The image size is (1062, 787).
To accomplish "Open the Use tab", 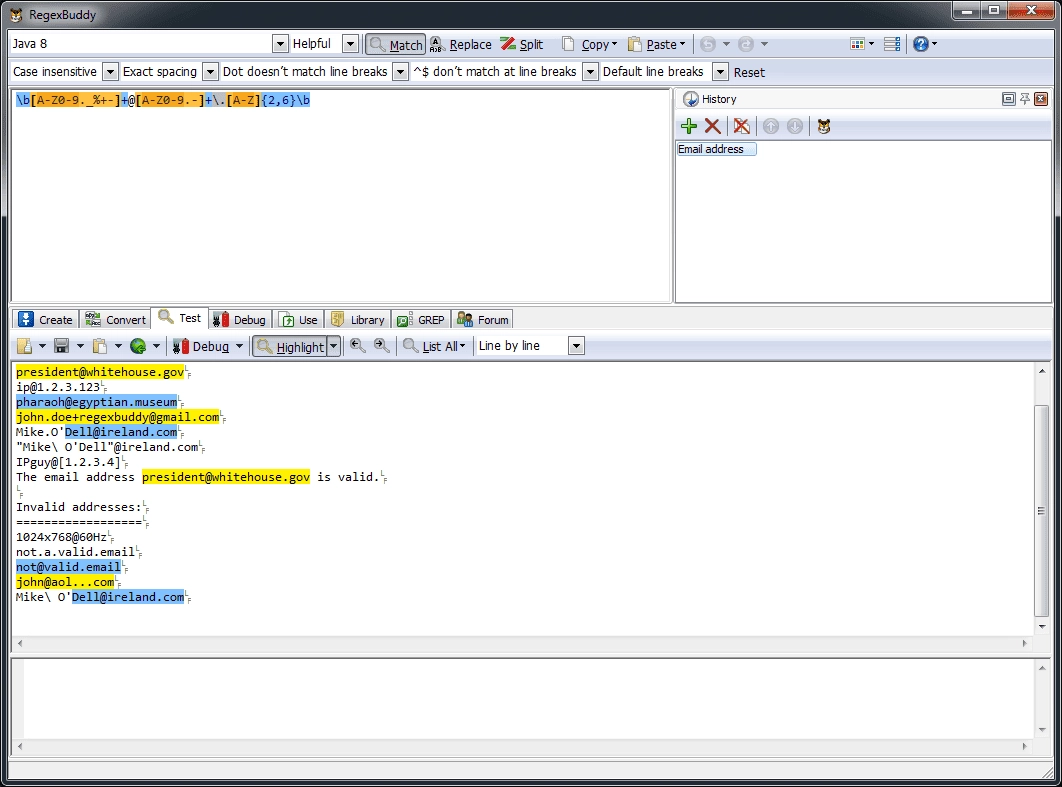I will click(299, 320).
